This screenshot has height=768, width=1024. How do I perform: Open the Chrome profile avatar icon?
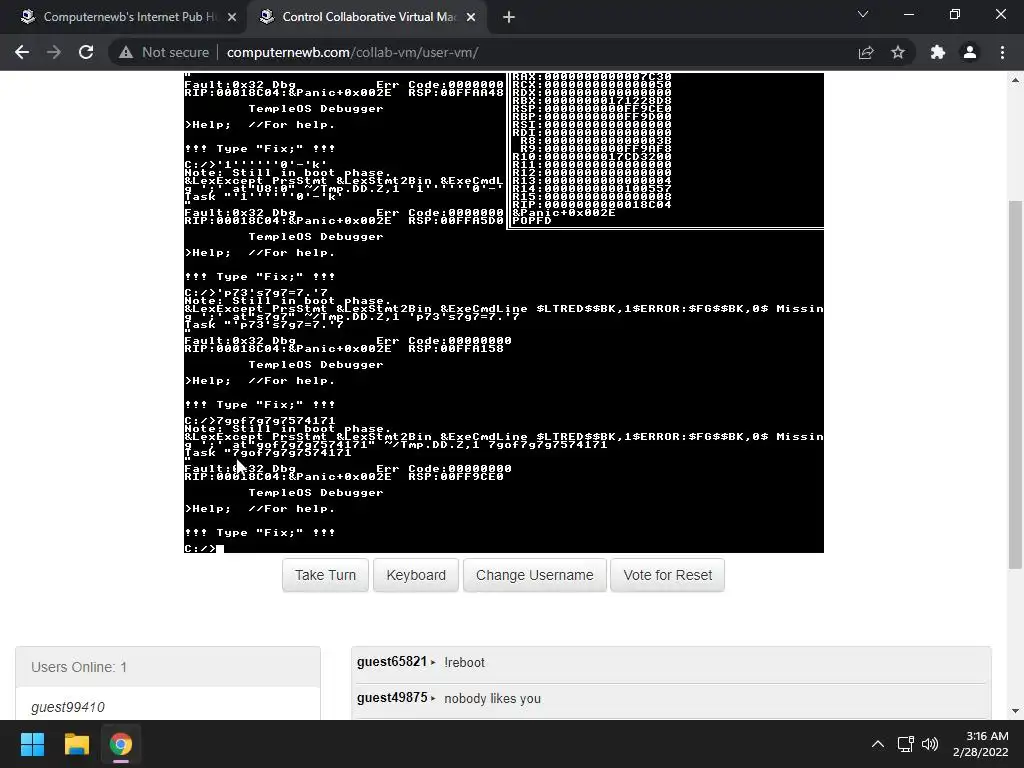970,52
